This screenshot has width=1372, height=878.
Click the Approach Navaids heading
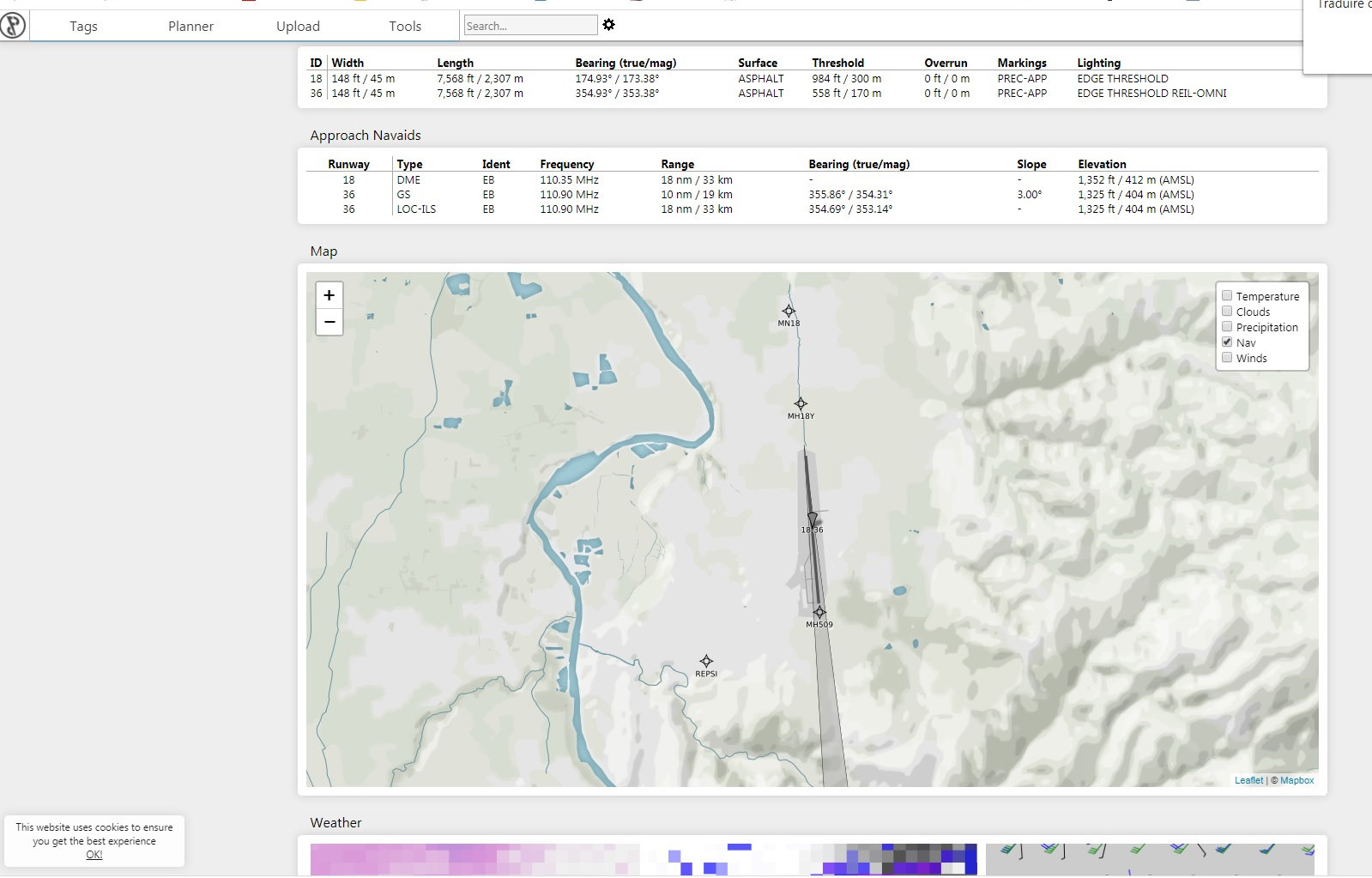point(366,136)
